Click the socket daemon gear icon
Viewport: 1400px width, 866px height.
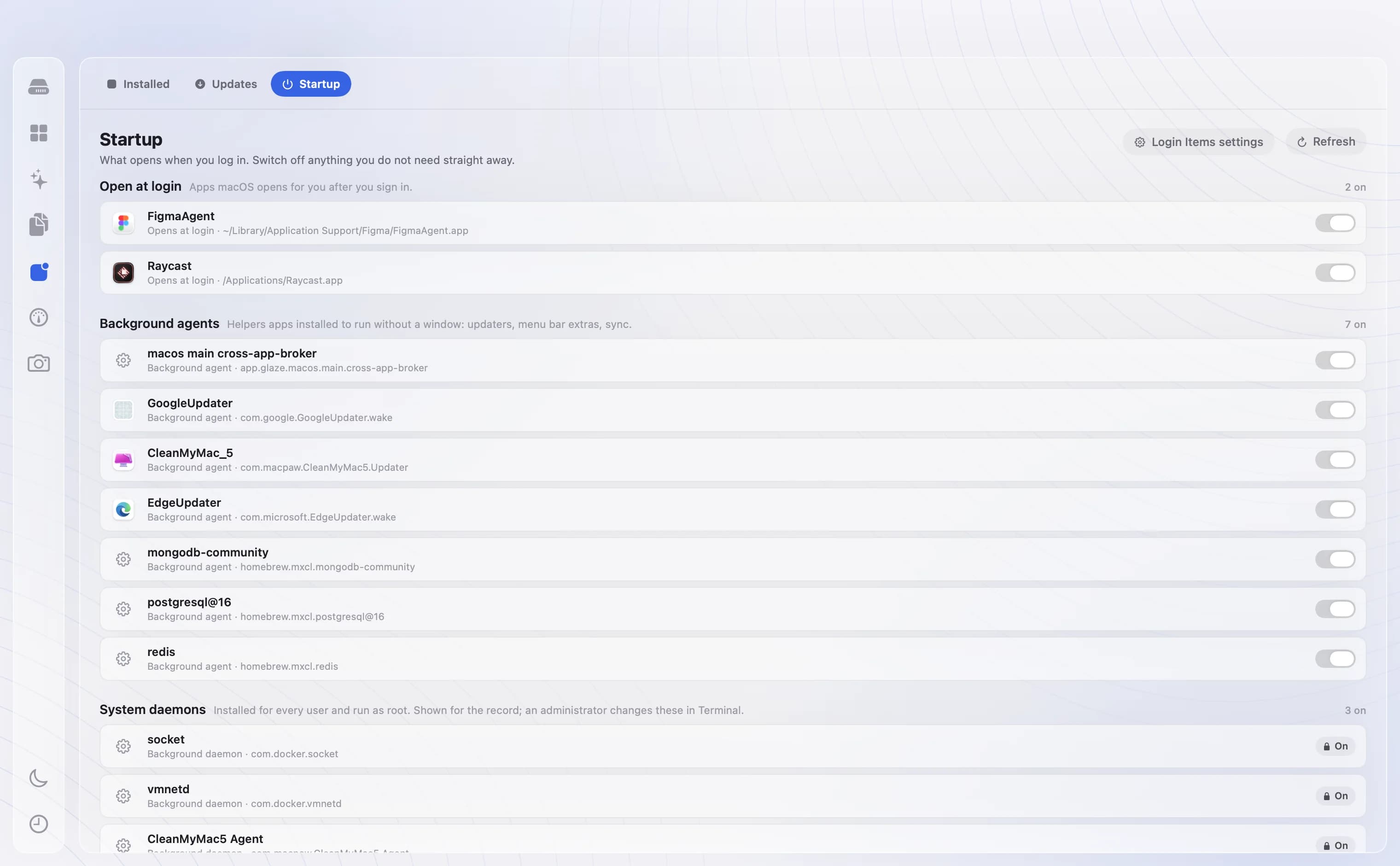pos(123,746)
